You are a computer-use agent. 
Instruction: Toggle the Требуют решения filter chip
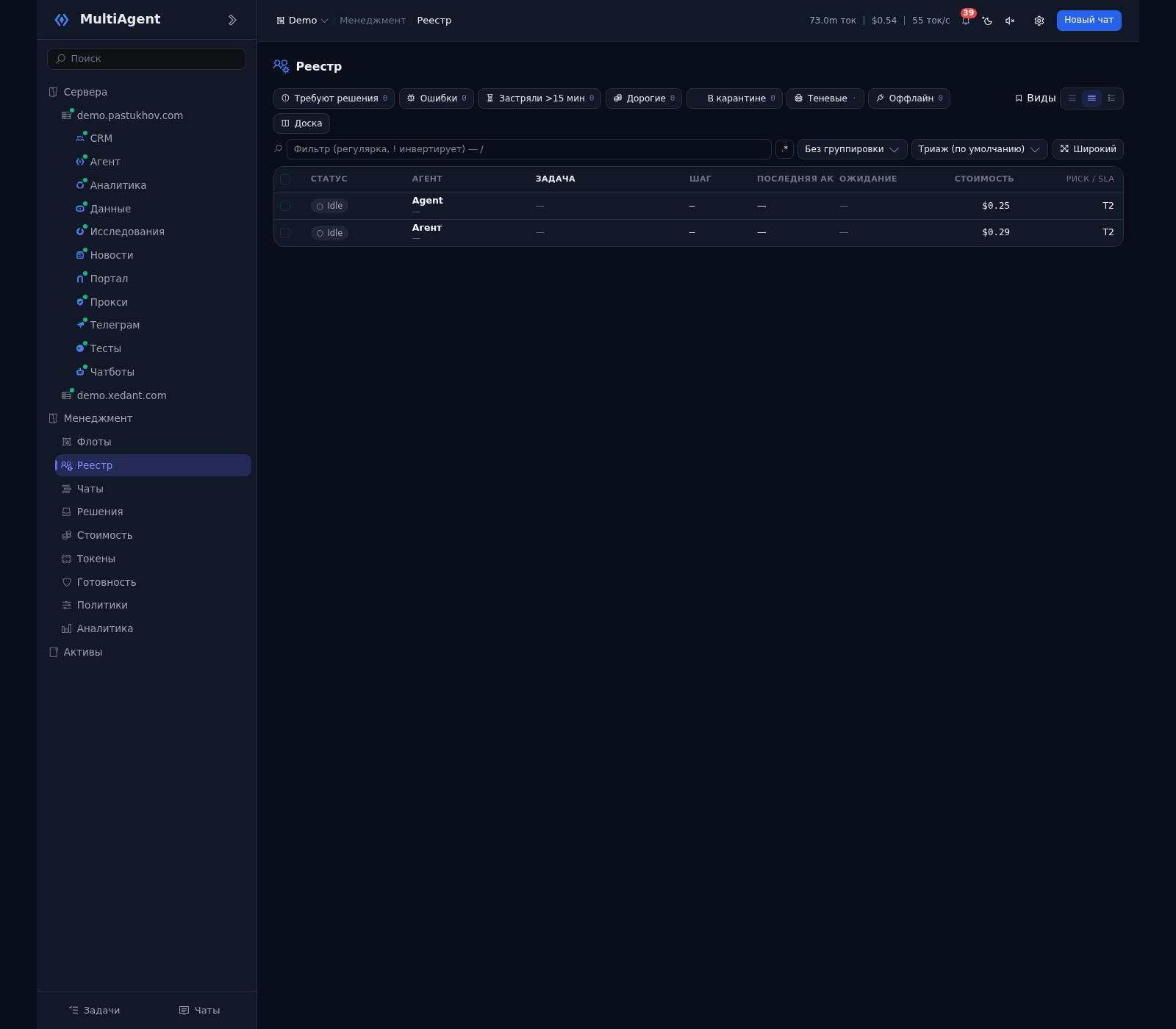(x=334, y=98)
